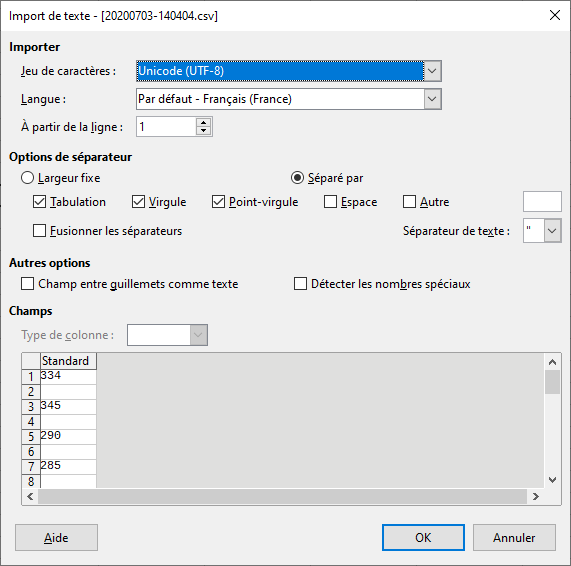Open the Jeu de caractères dropdown

432,71
